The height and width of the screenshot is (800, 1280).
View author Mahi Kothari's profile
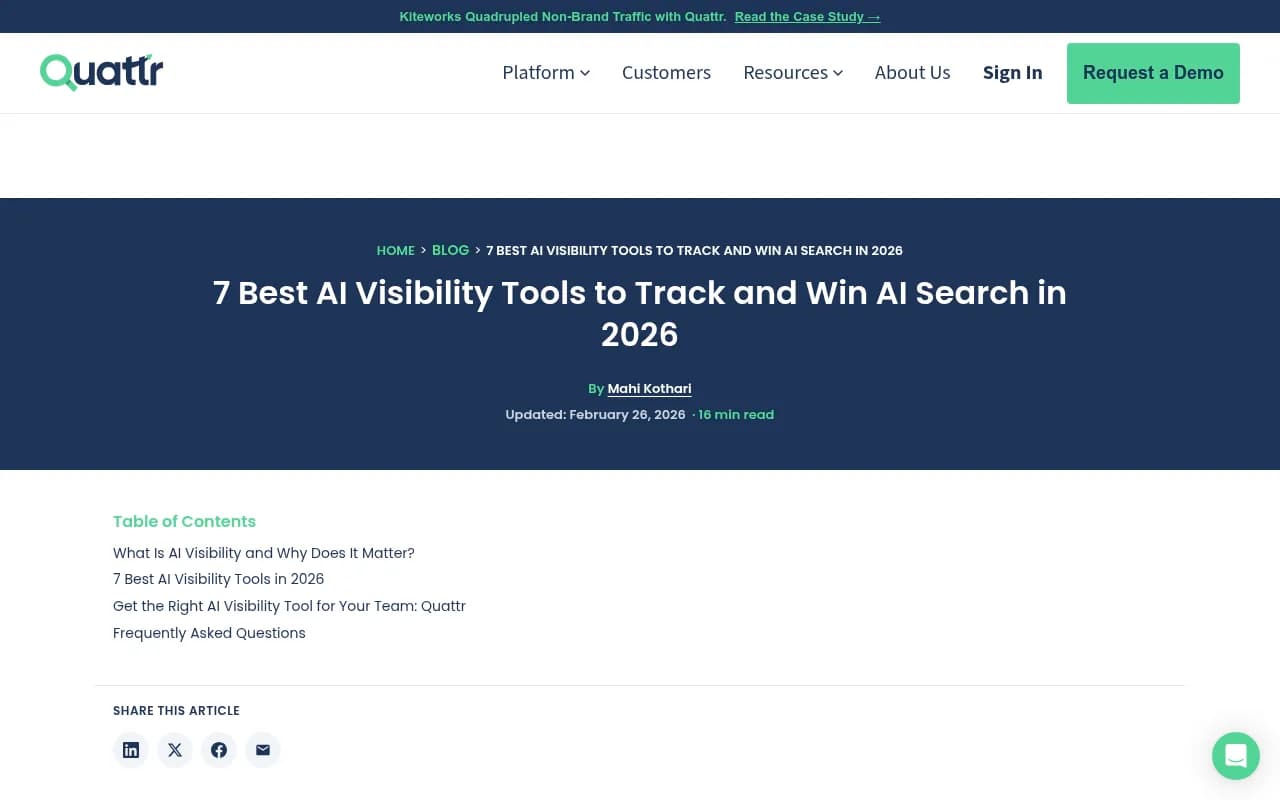click(649, 388)
